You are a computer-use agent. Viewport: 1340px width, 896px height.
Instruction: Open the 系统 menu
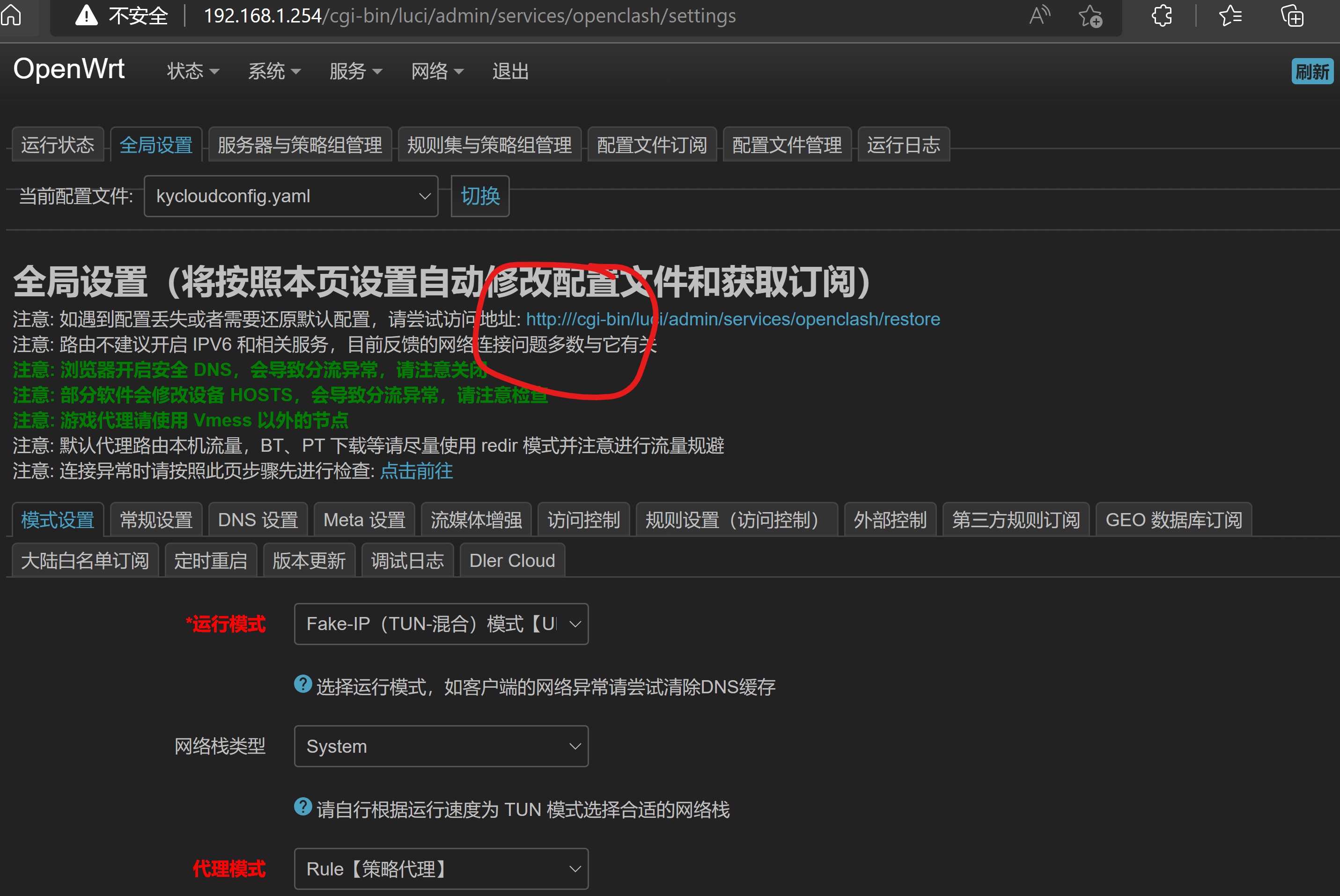tap(274, 72)
